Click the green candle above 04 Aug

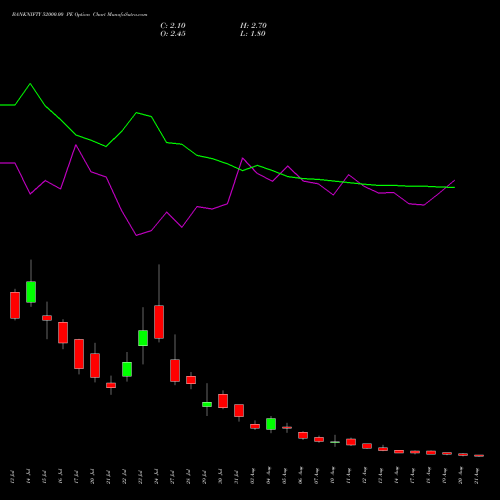[x=271, y=424]
